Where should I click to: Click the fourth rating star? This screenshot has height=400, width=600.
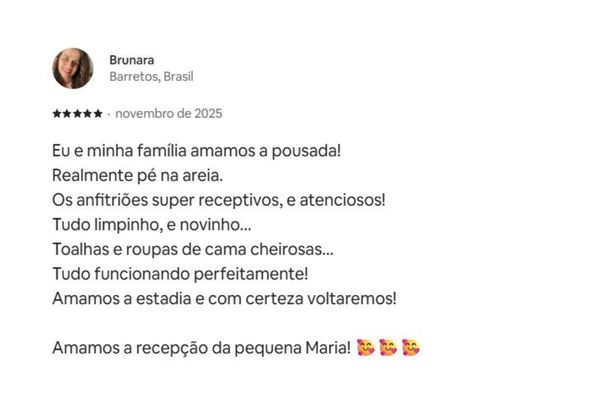[87, 114]
